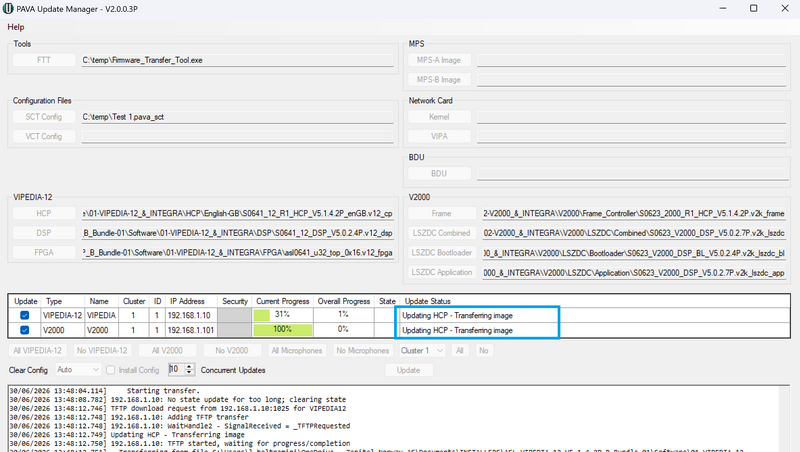Click the LSZDC Bootloader button
The width and height of the screenshot is (800, 452).
[x=442, y=253]
